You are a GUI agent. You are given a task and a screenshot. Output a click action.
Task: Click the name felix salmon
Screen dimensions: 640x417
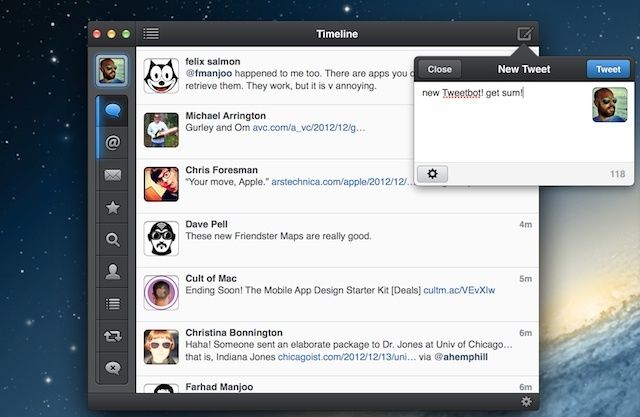(213, 62)
